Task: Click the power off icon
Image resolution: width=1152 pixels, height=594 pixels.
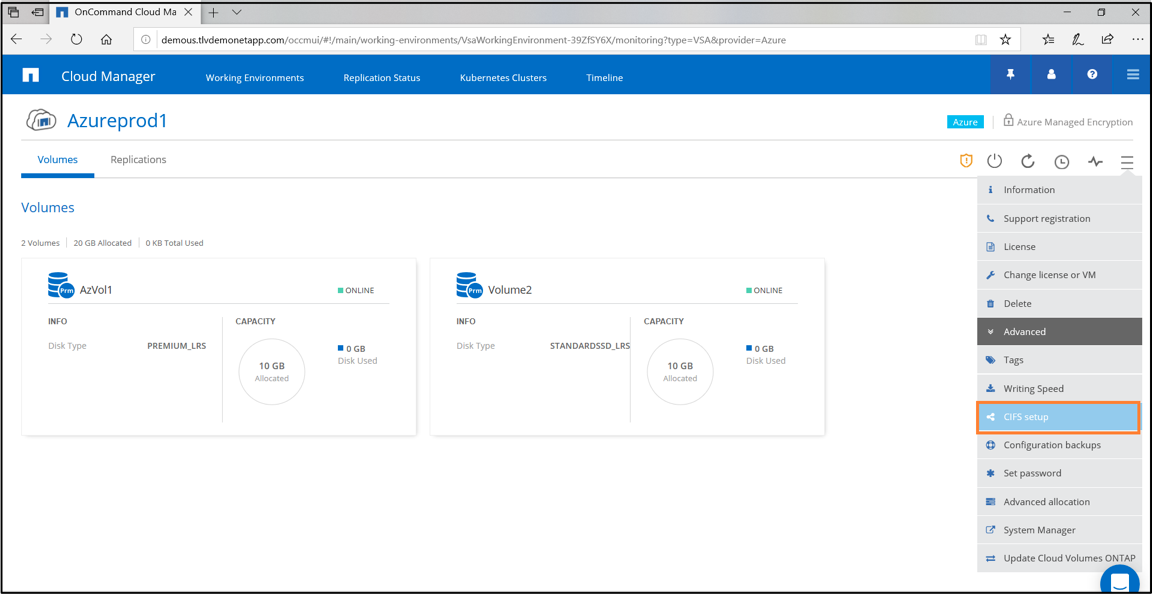Action: coord(994,161)
